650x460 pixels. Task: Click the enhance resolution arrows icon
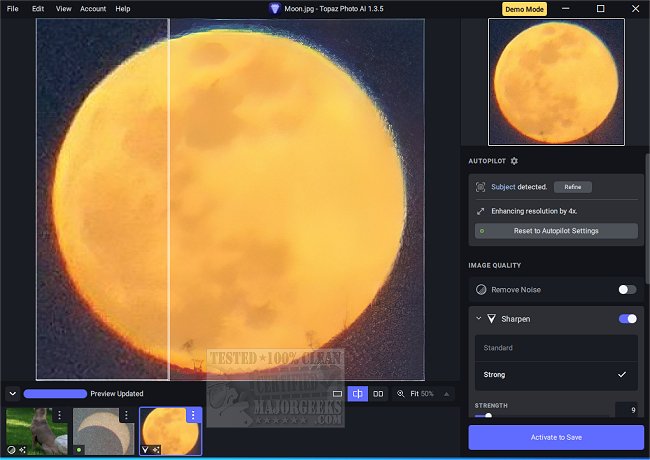[480, 211]
